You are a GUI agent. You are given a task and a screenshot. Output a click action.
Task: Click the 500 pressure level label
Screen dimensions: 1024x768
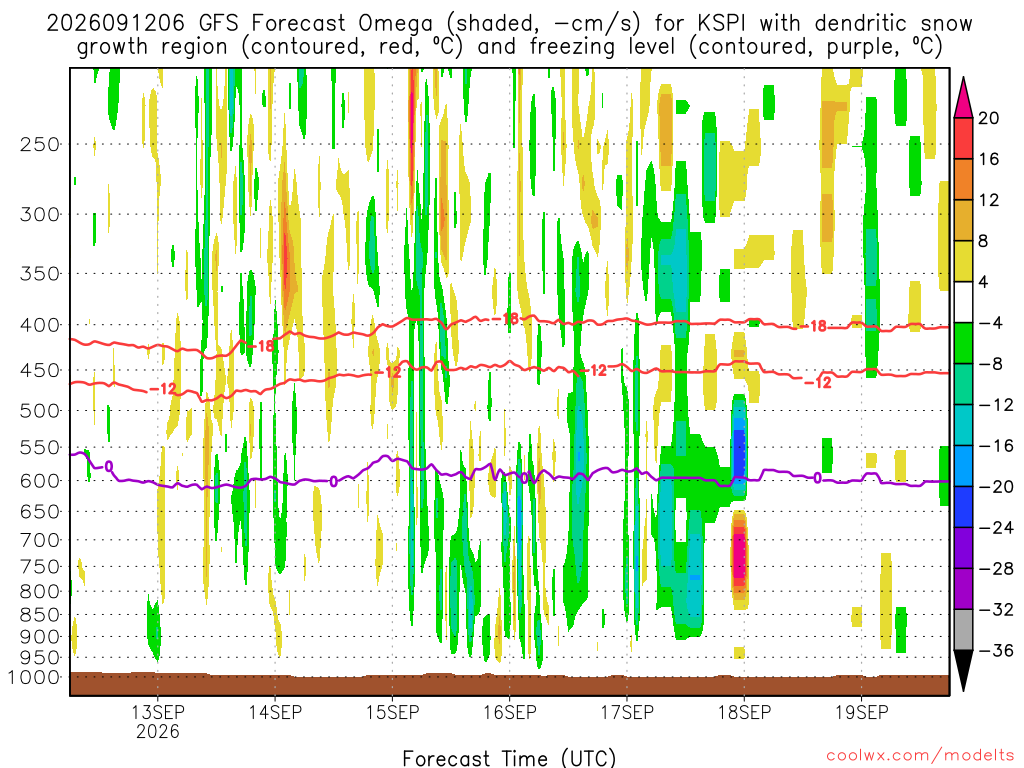pos(40,411)
